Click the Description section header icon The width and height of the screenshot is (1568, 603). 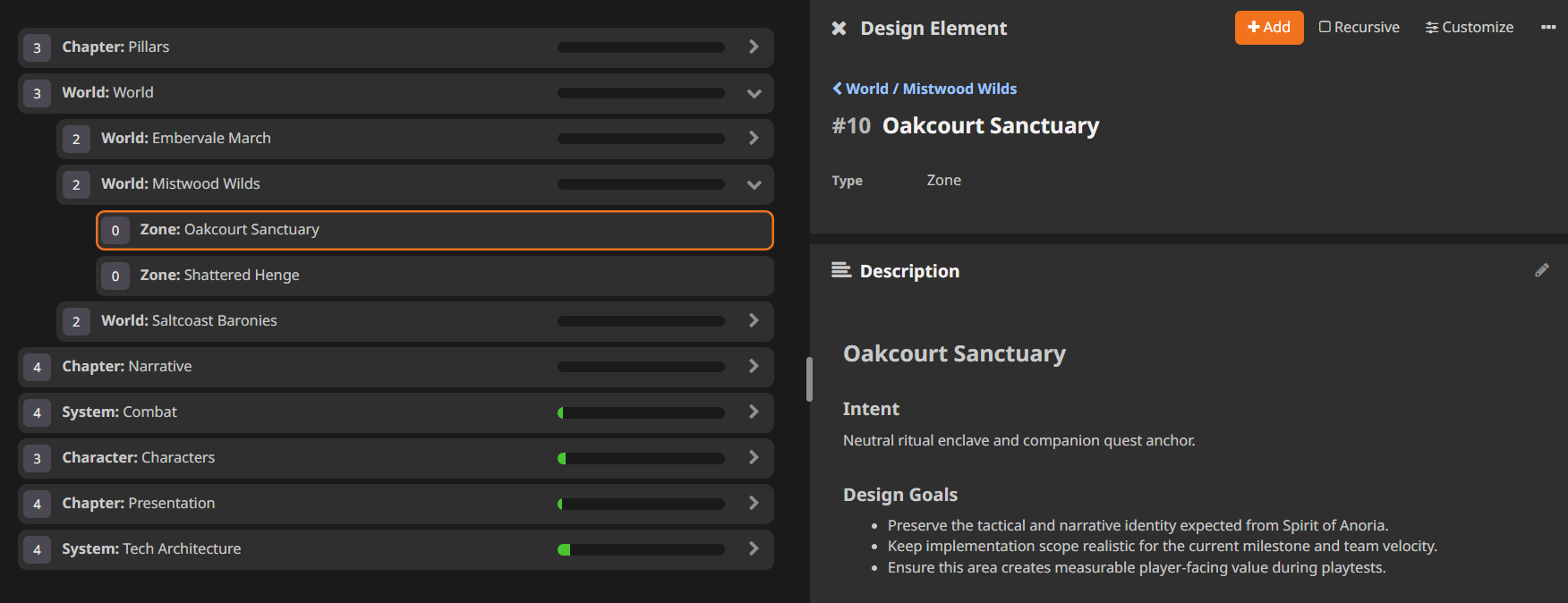(x=841, y=270)
